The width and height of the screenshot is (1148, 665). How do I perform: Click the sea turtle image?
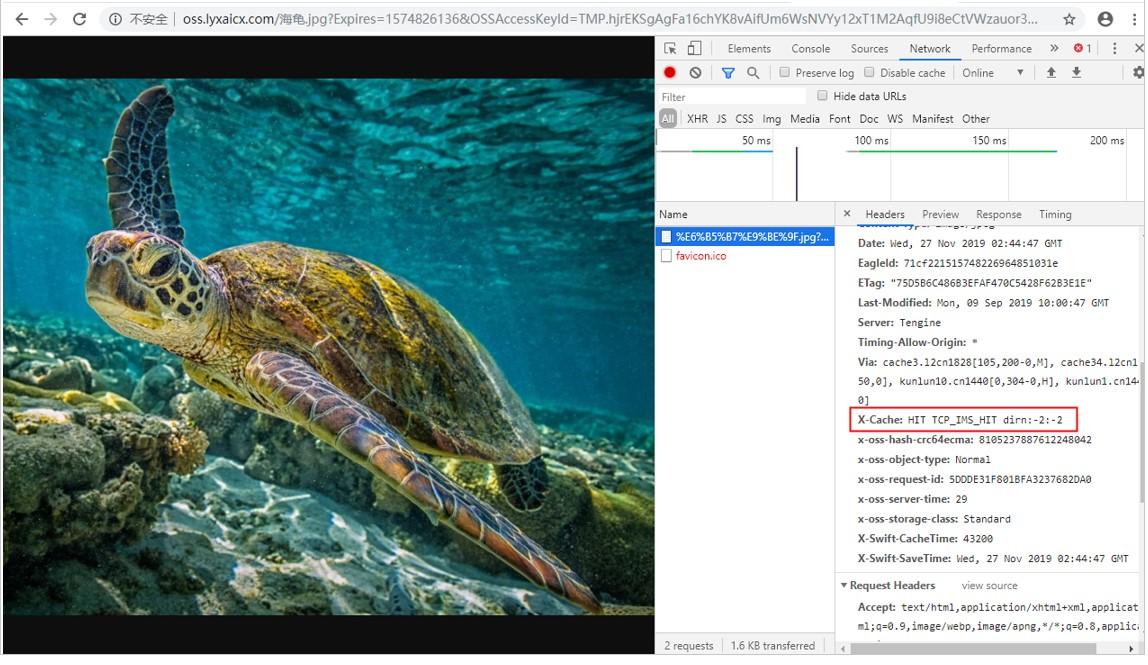coord(329,346)
